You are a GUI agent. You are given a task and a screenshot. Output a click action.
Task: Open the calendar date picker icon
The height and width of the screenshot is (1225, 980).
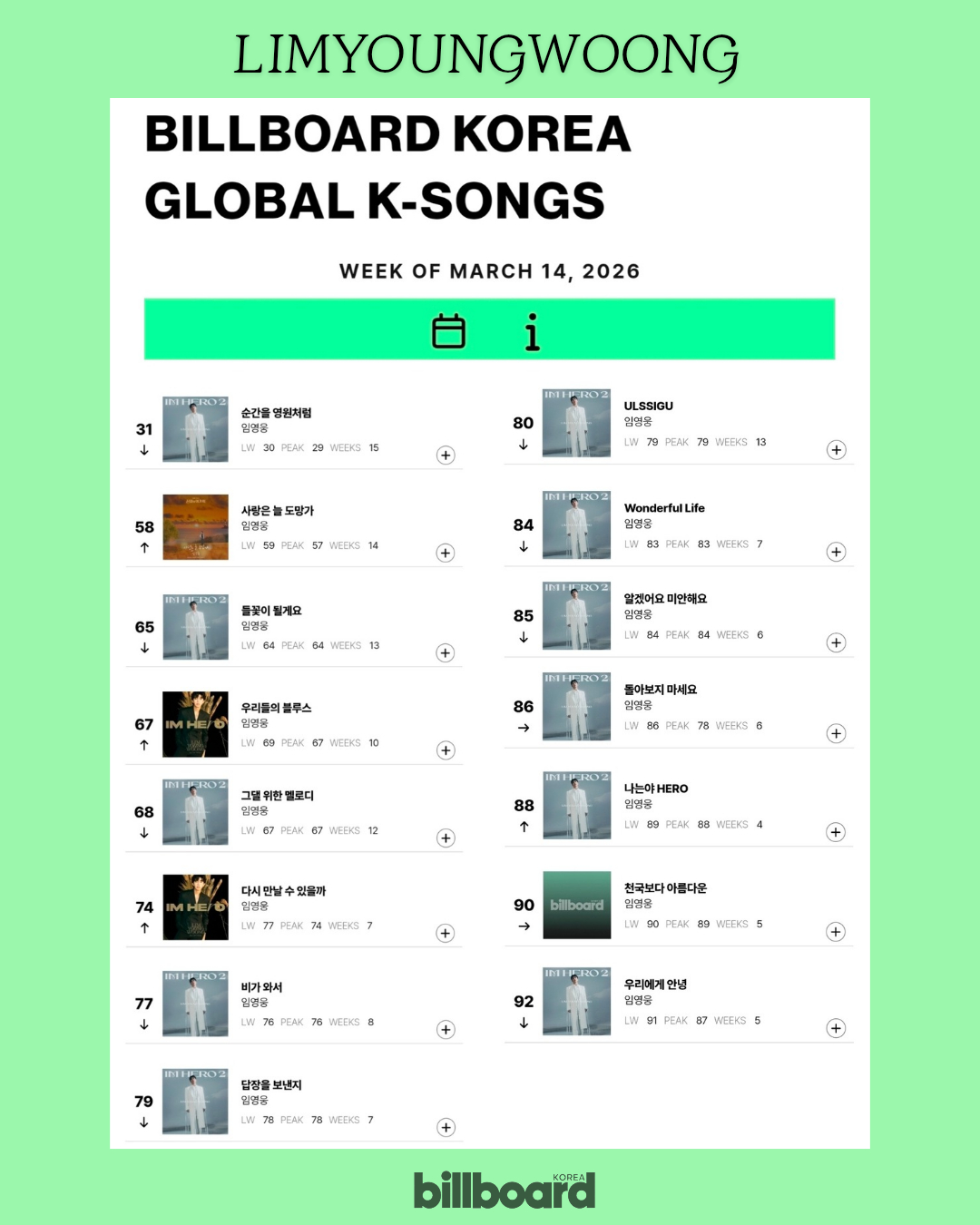click(x=448, y=331)
